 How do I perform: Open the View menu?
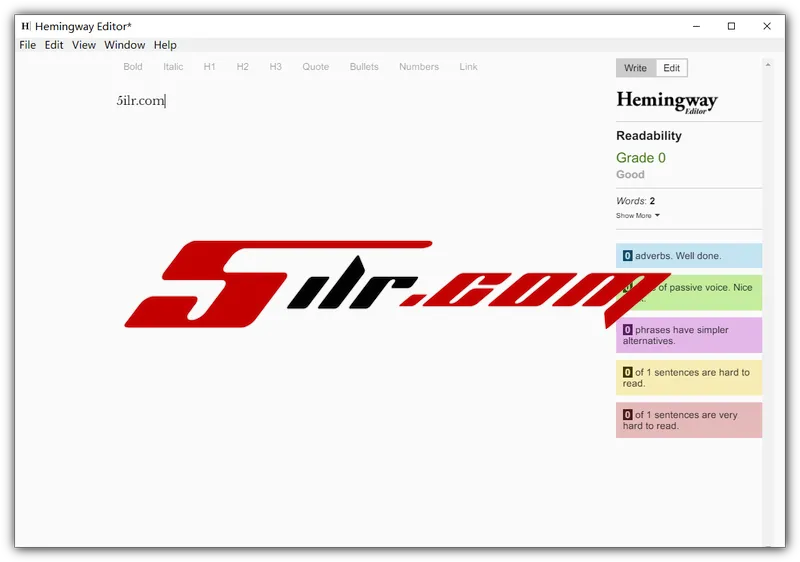[84, 45]
